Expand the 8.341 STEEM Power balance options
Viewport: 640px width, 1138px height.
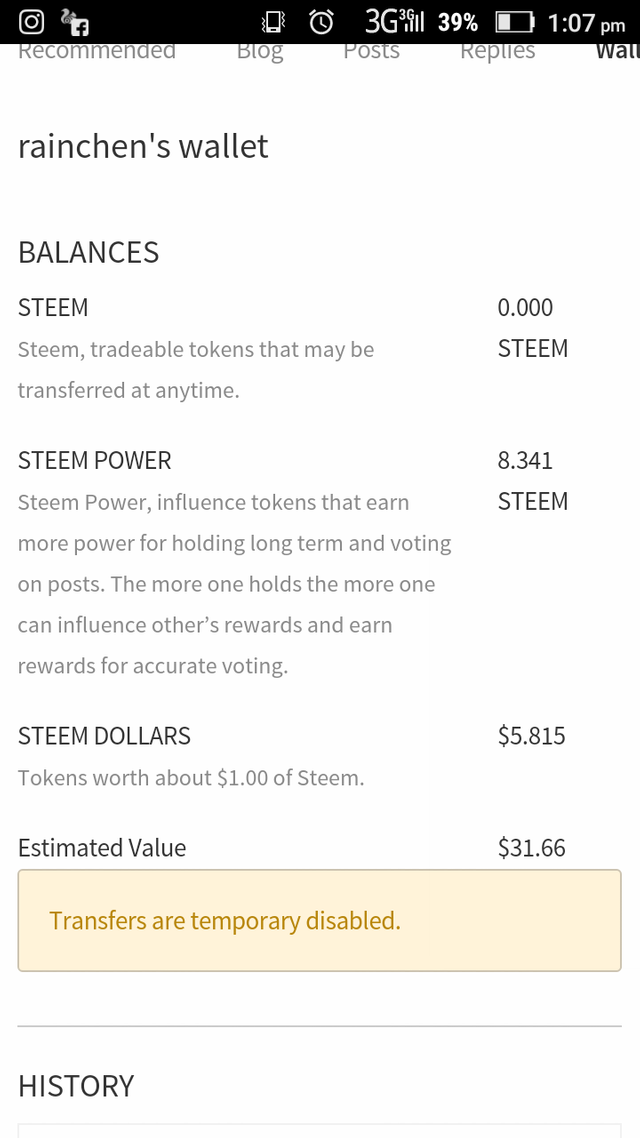532,481
